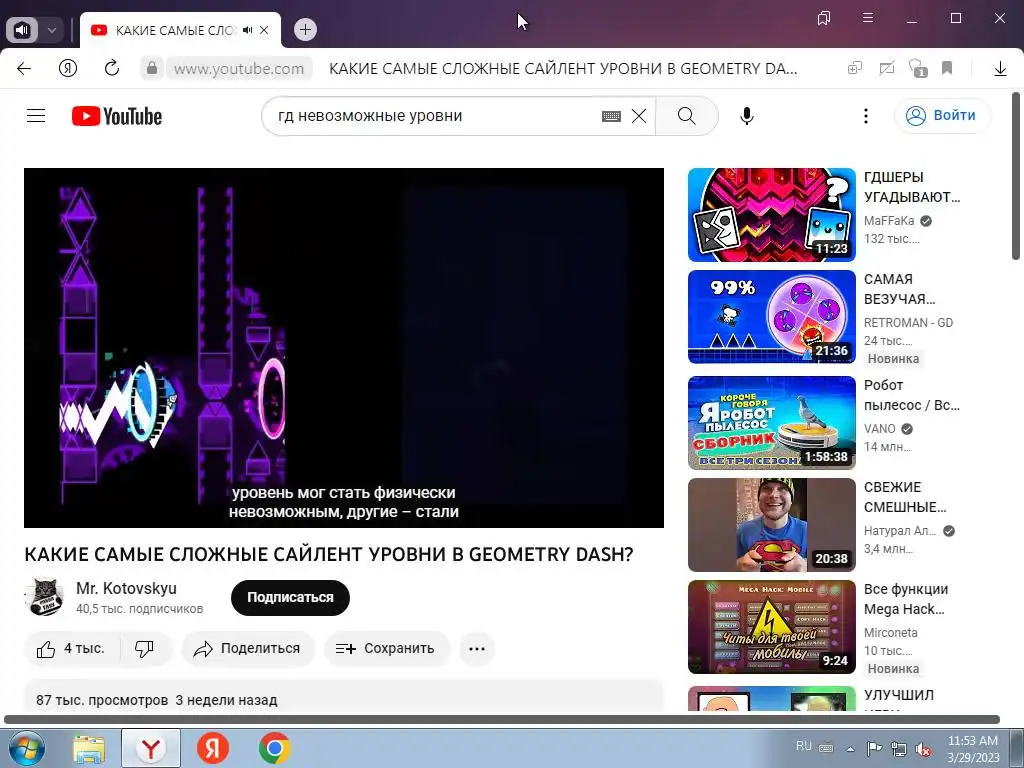Open the MaFFaKa channel name
The image size is (1024, 768).
pyautogui.click(x=889, y=221)
